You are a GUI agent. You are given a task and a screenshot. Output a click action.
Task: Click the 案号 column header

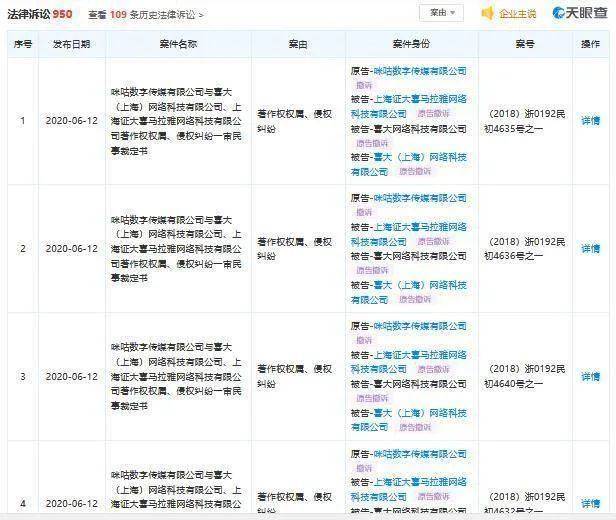525,44
